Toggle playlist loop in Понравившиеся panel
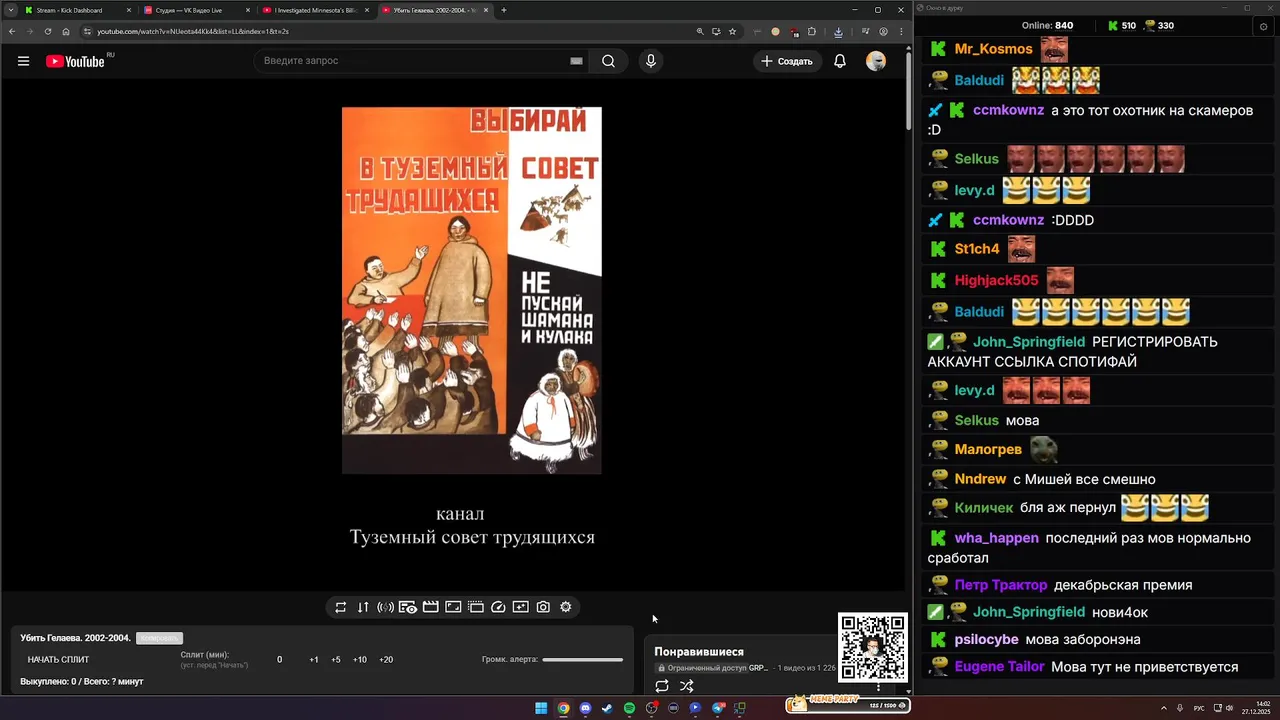This screenshot has height=720, width=1280. tap(662, 686)
